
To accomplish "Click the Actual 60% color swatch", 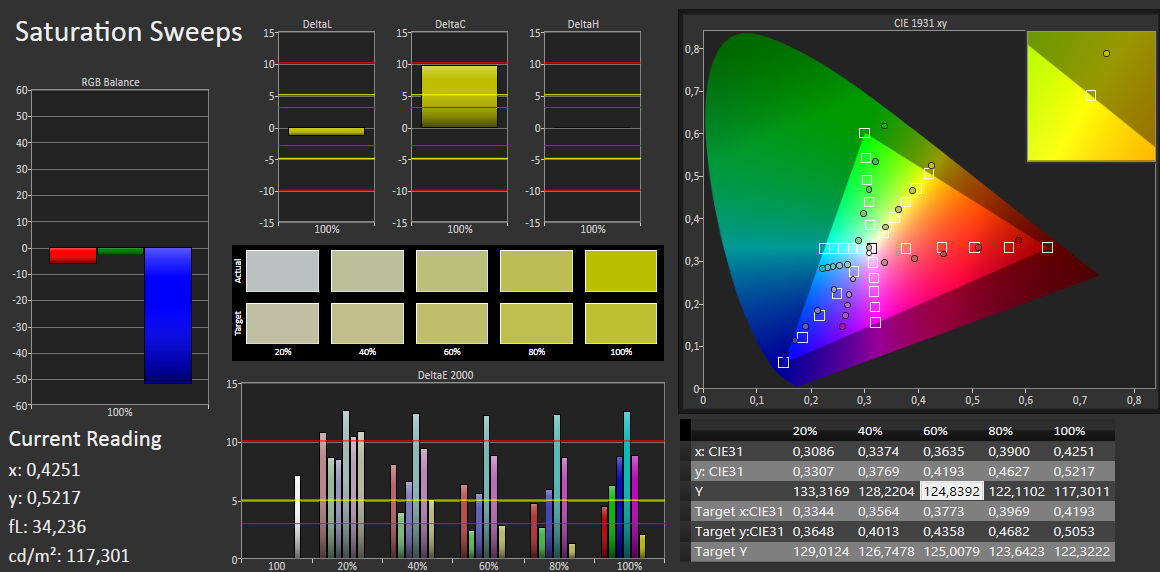I will 452,271.
